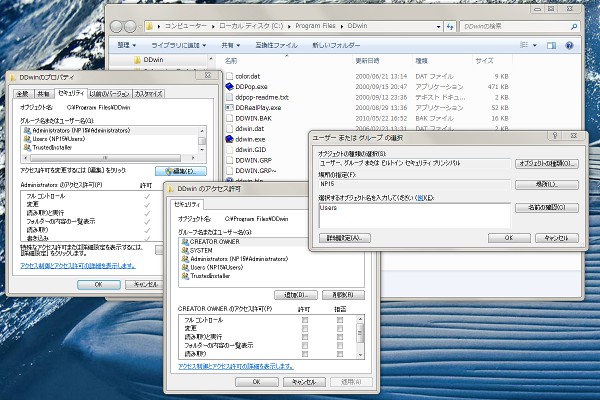Click the color.dat file icon
The height and width of the screenshot is (400, 600).
230,76
